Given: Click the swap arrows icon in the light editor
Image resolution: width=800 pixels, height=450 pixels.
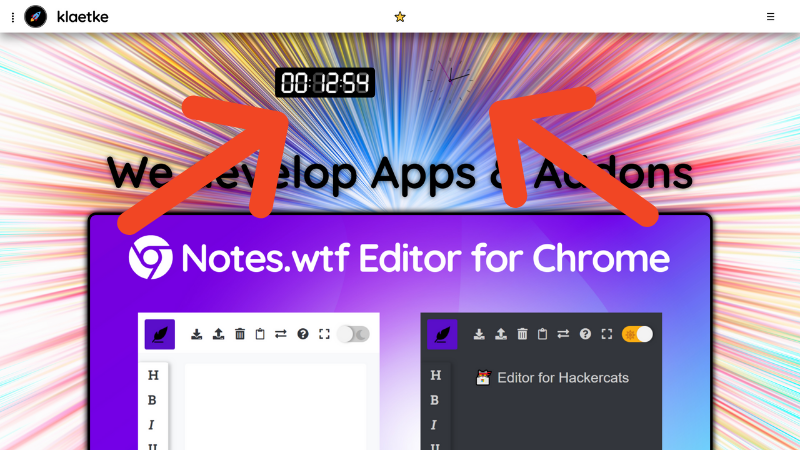Looking at the screenshot, I should click(281, 334).
